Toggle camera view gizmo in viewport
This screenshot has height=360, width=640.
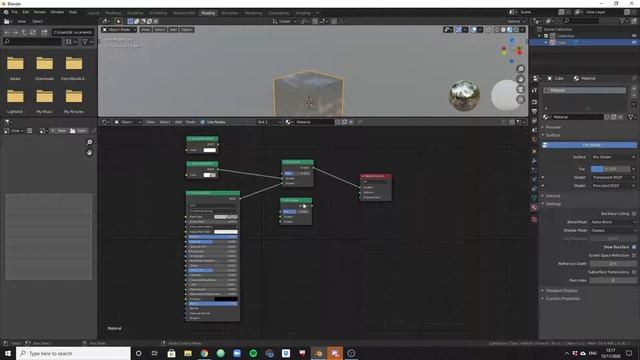pos(520,89)
